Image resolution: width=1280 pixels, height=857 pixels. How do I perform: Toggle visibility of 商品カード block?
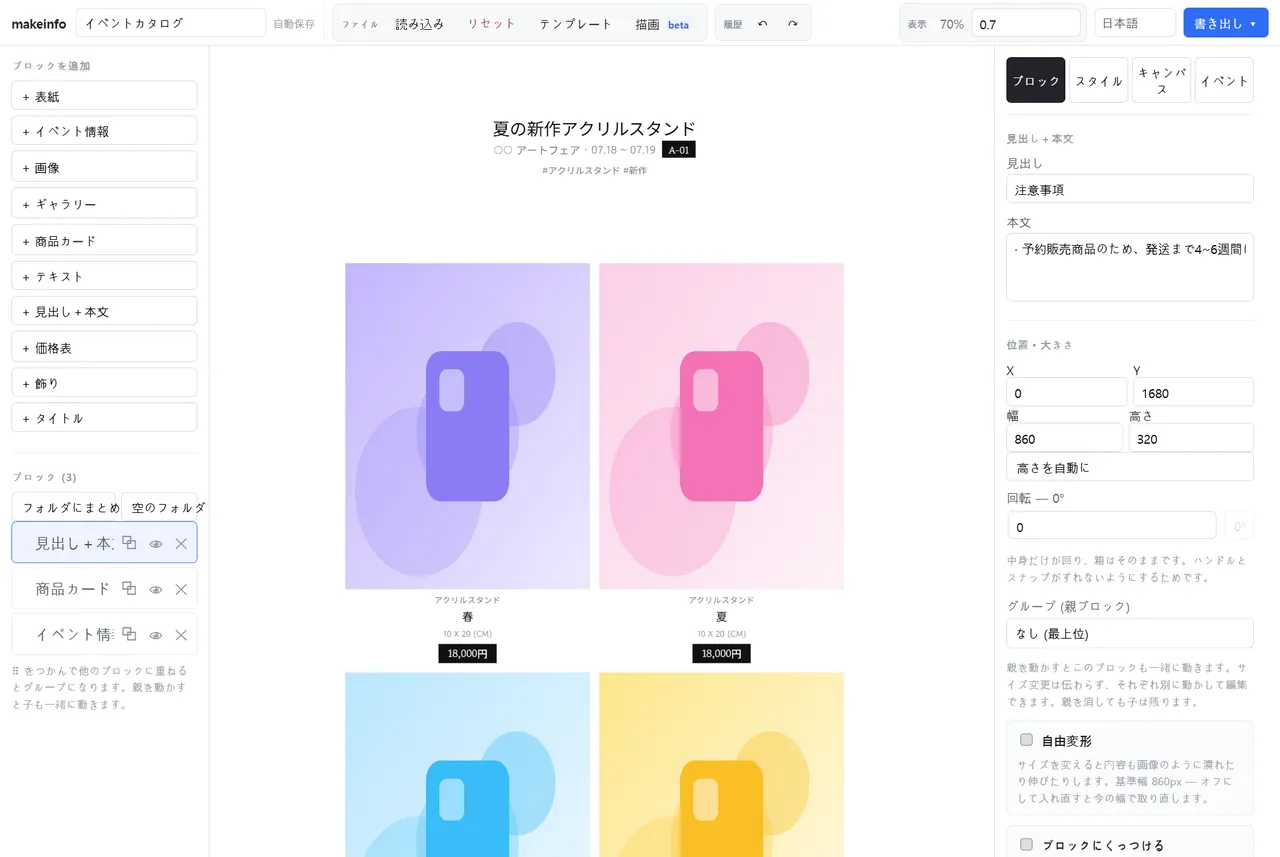156,589
